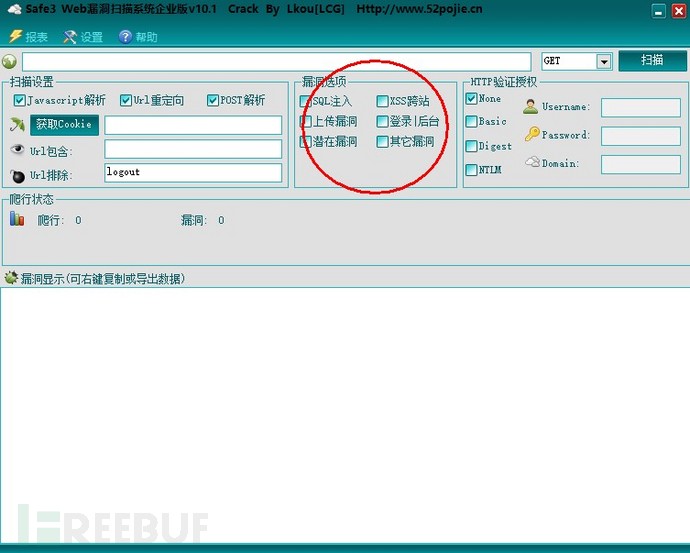
Task: Enable the XSS跨站 checkbox
Action: (382, 101)
